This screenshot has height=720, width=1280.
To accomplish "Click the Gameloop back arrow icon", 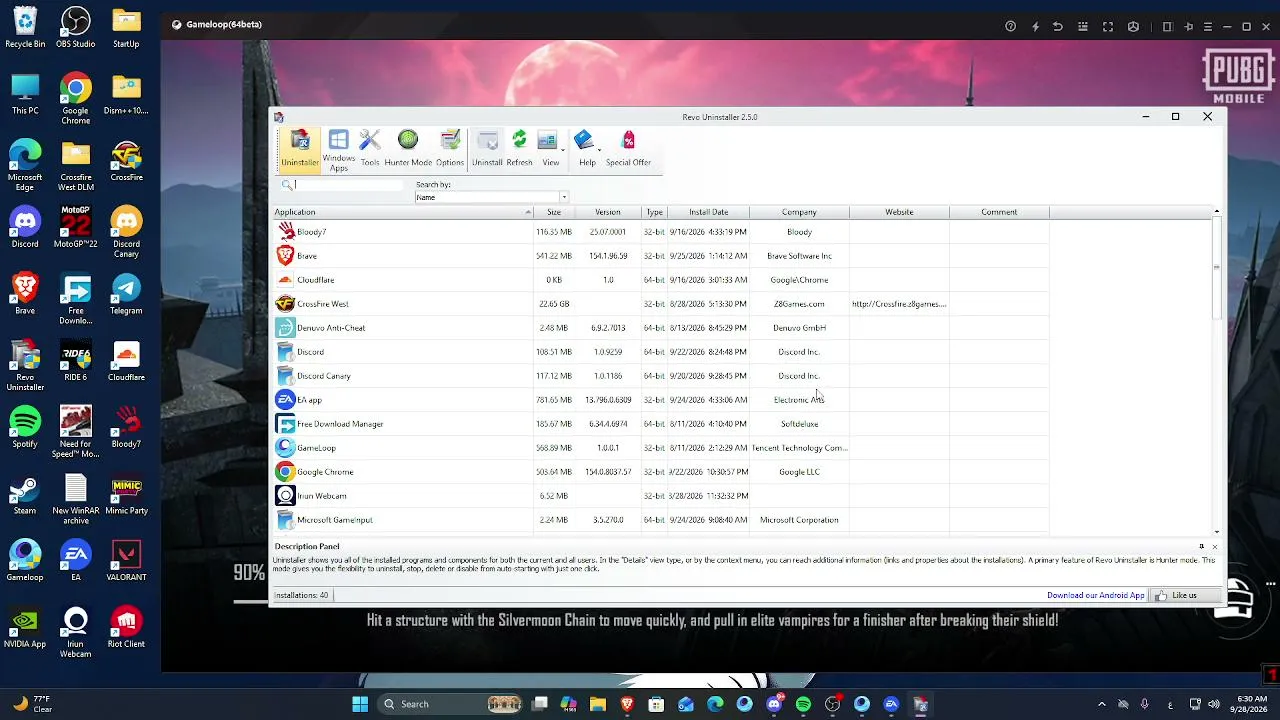I will click(1058, 26).
